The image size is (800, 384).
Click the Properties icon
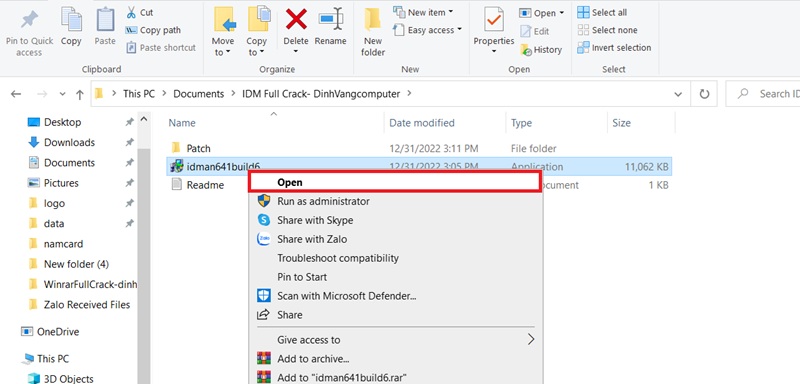494,20
